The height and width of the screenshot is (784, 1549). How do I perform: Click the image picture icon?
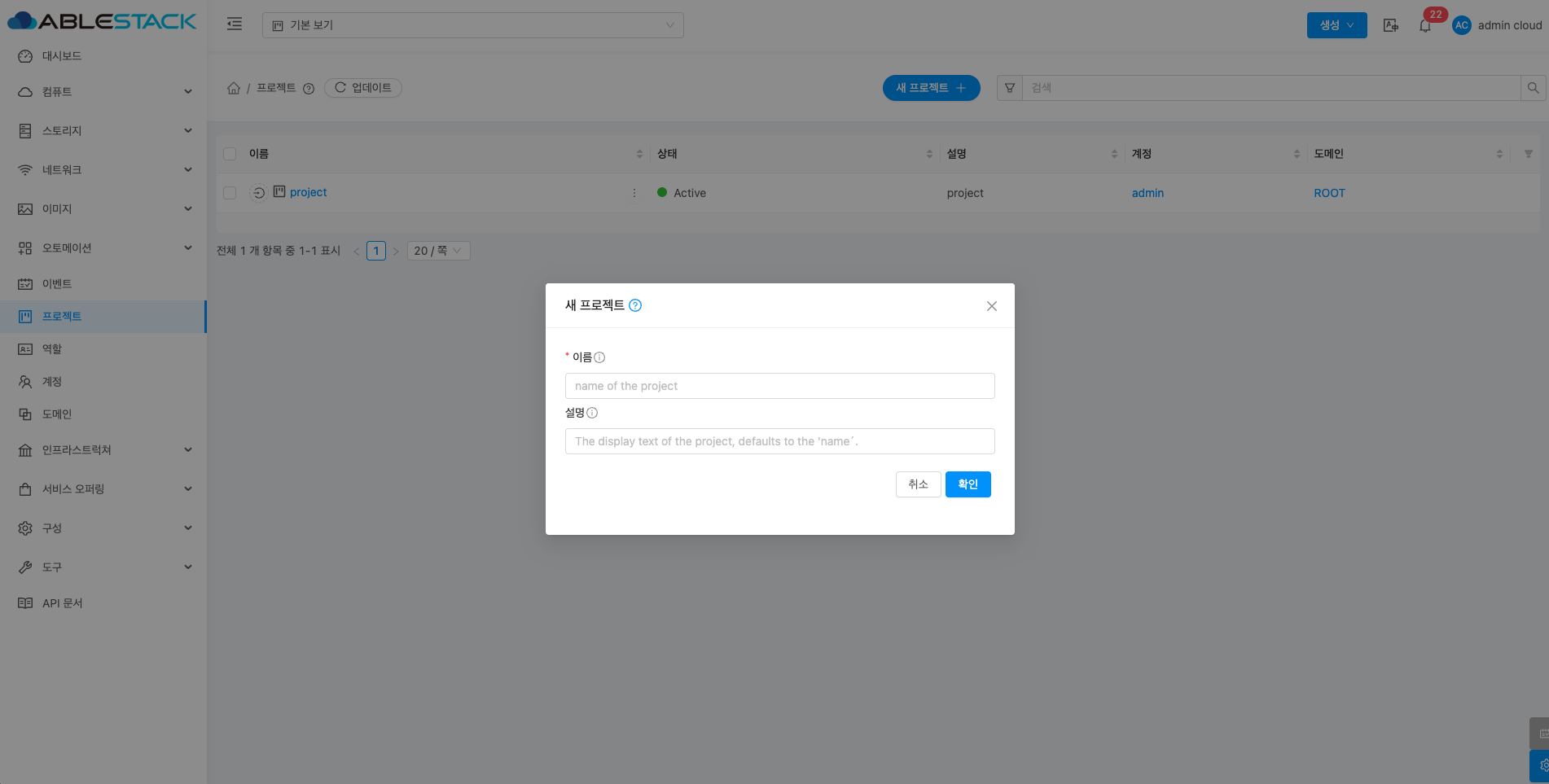point(25,209)
